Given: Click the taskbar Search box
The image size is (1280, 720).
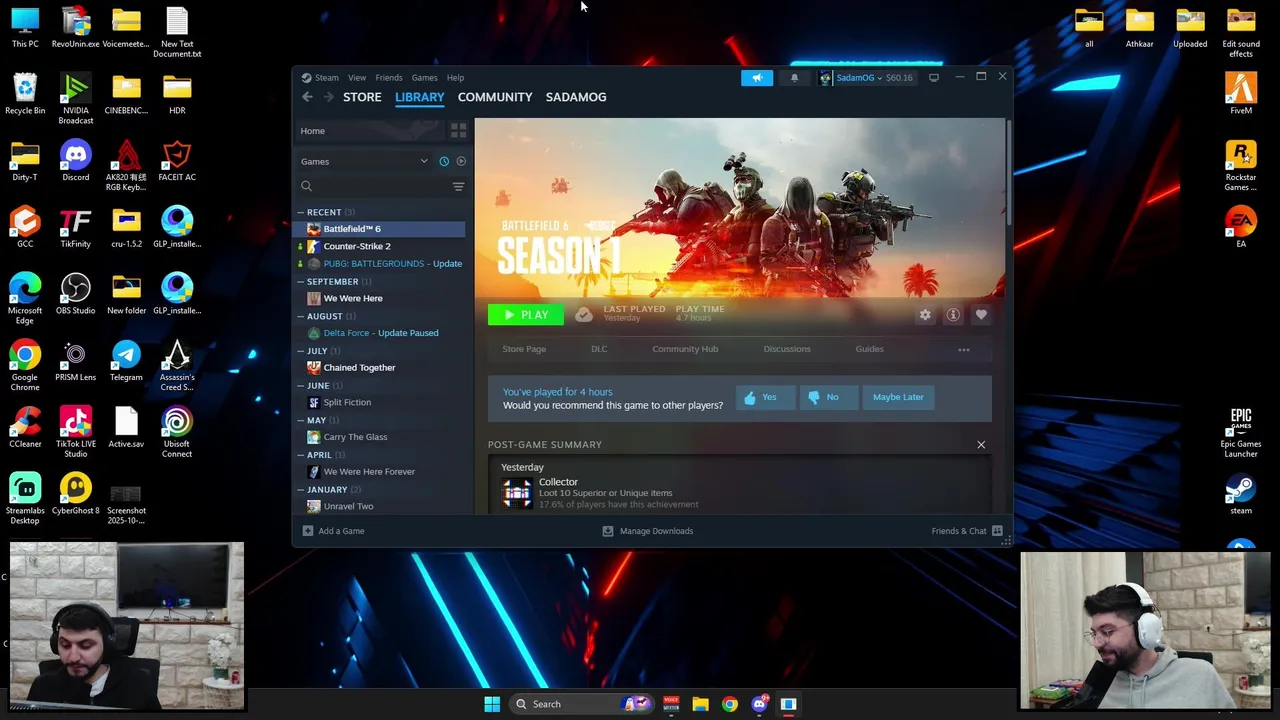Looking at the screenshot, I should pyautogui.click(x=584, y=704).
